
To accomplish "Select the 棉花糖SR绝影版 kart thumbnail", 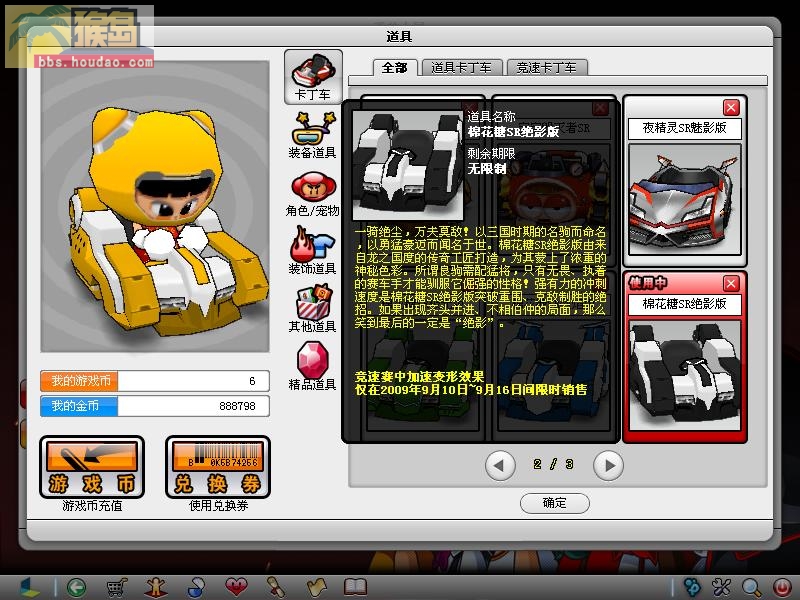I will [685, 376].
